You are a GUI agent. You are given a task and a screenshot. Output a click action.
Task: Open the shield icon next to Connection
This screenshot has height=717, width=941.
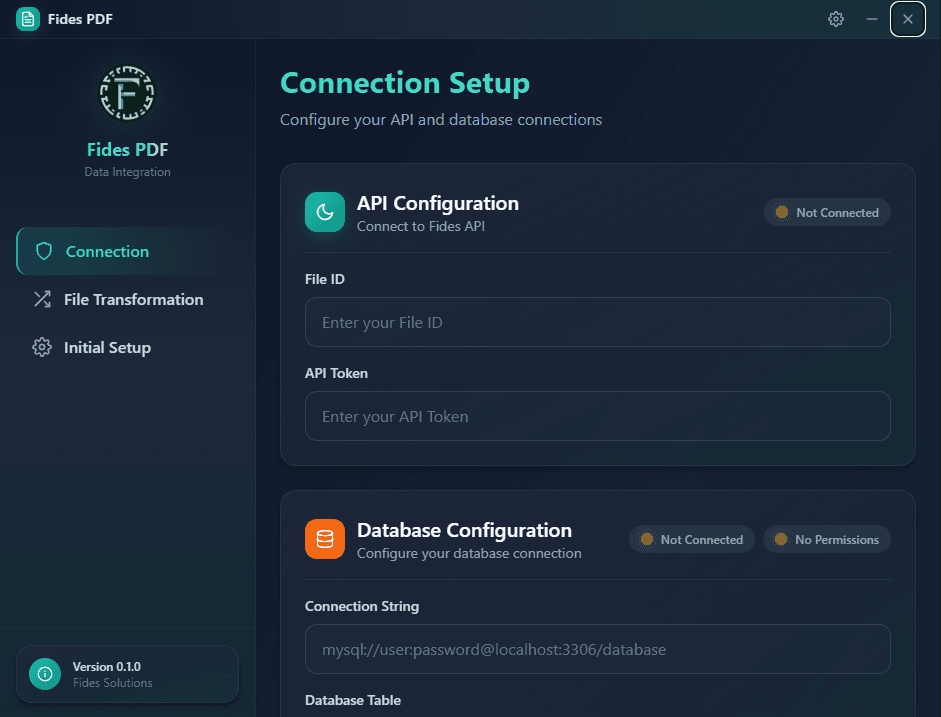(44, 251)
